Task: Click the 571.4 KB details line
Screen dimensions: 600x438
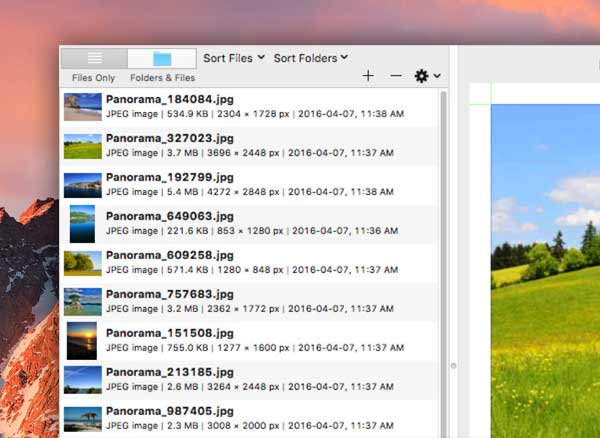Action: tap(252, 270)
